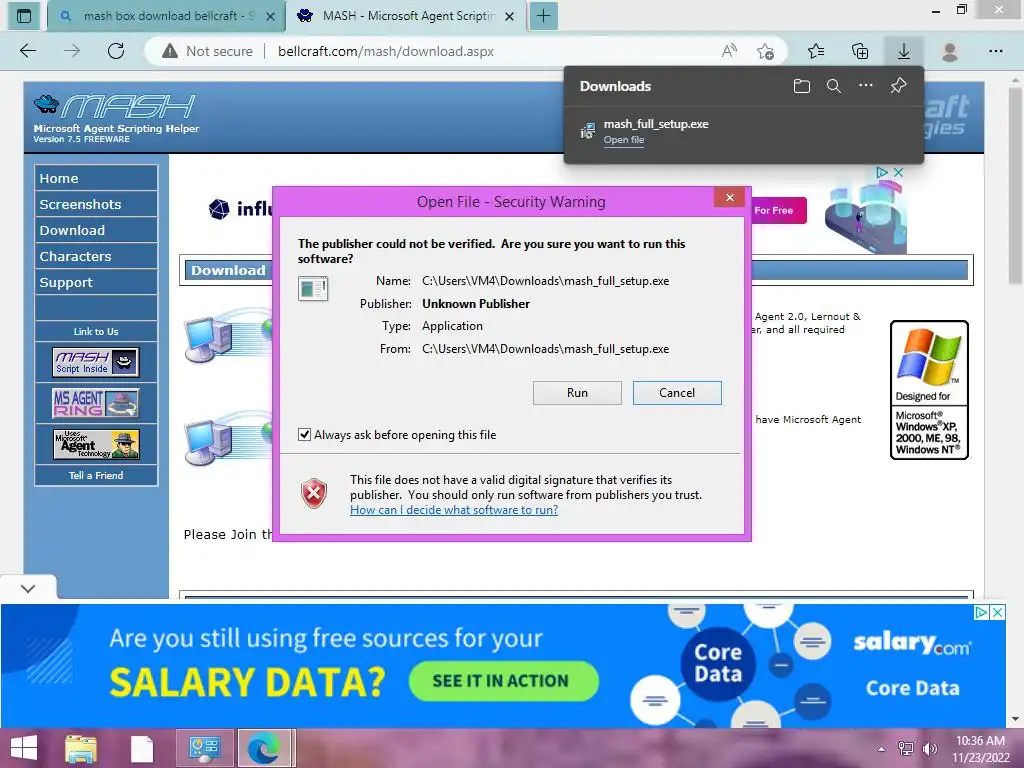Click SEE IT IN ACTION ad button
The image size is (1024, 768).
pos(504,680)
